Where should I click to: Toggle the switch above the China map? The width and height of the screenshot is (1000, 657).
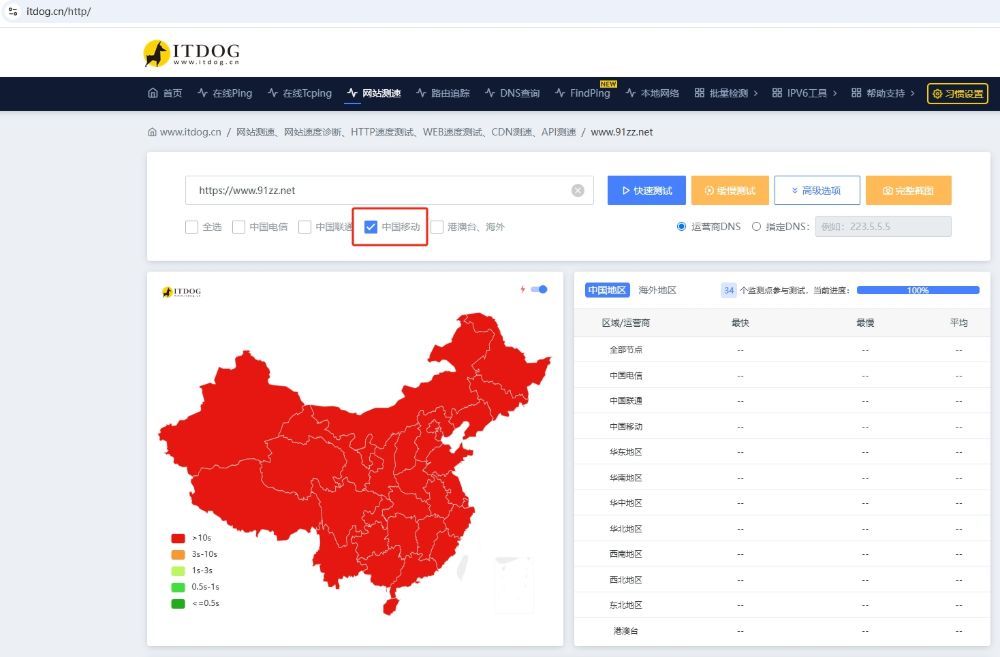540,290
